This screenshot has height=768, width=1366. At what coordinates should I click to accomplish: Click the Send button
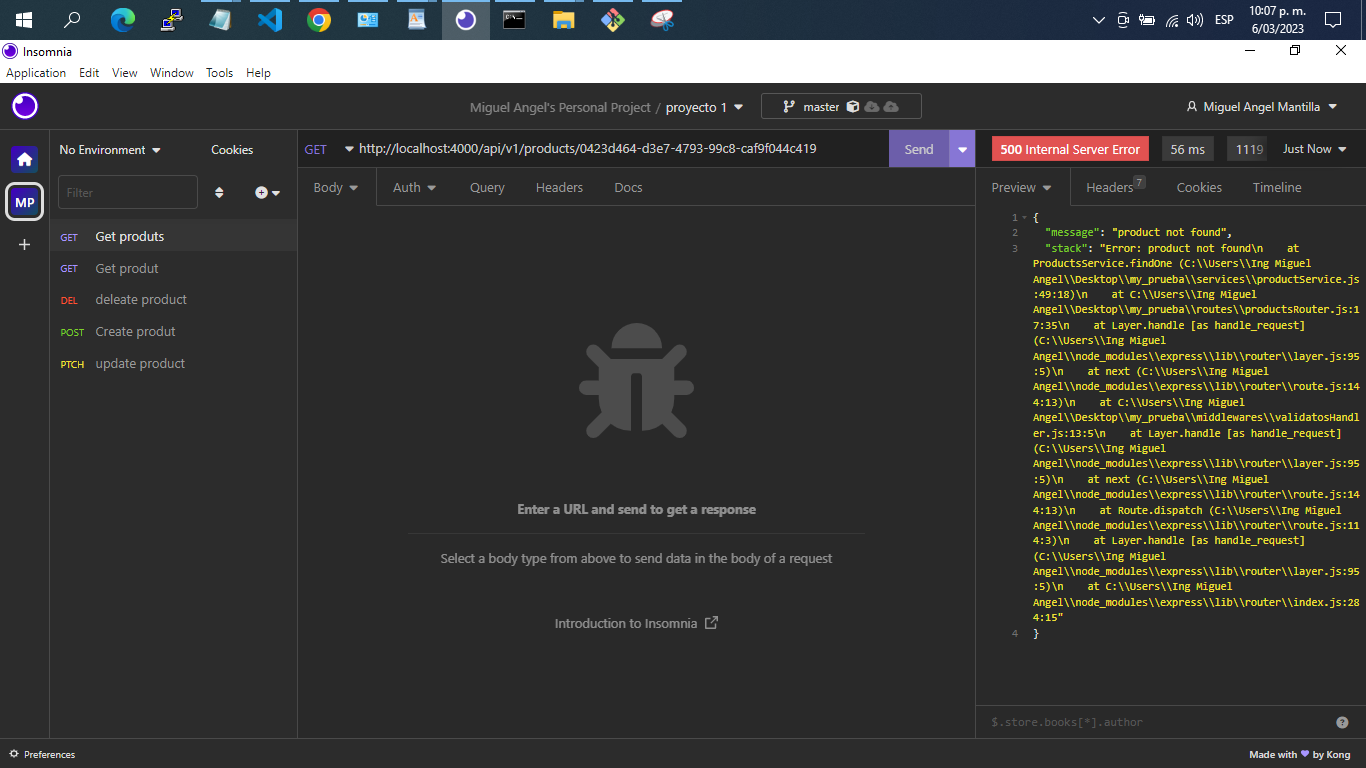pyautogui.click(x=918, y=148)
